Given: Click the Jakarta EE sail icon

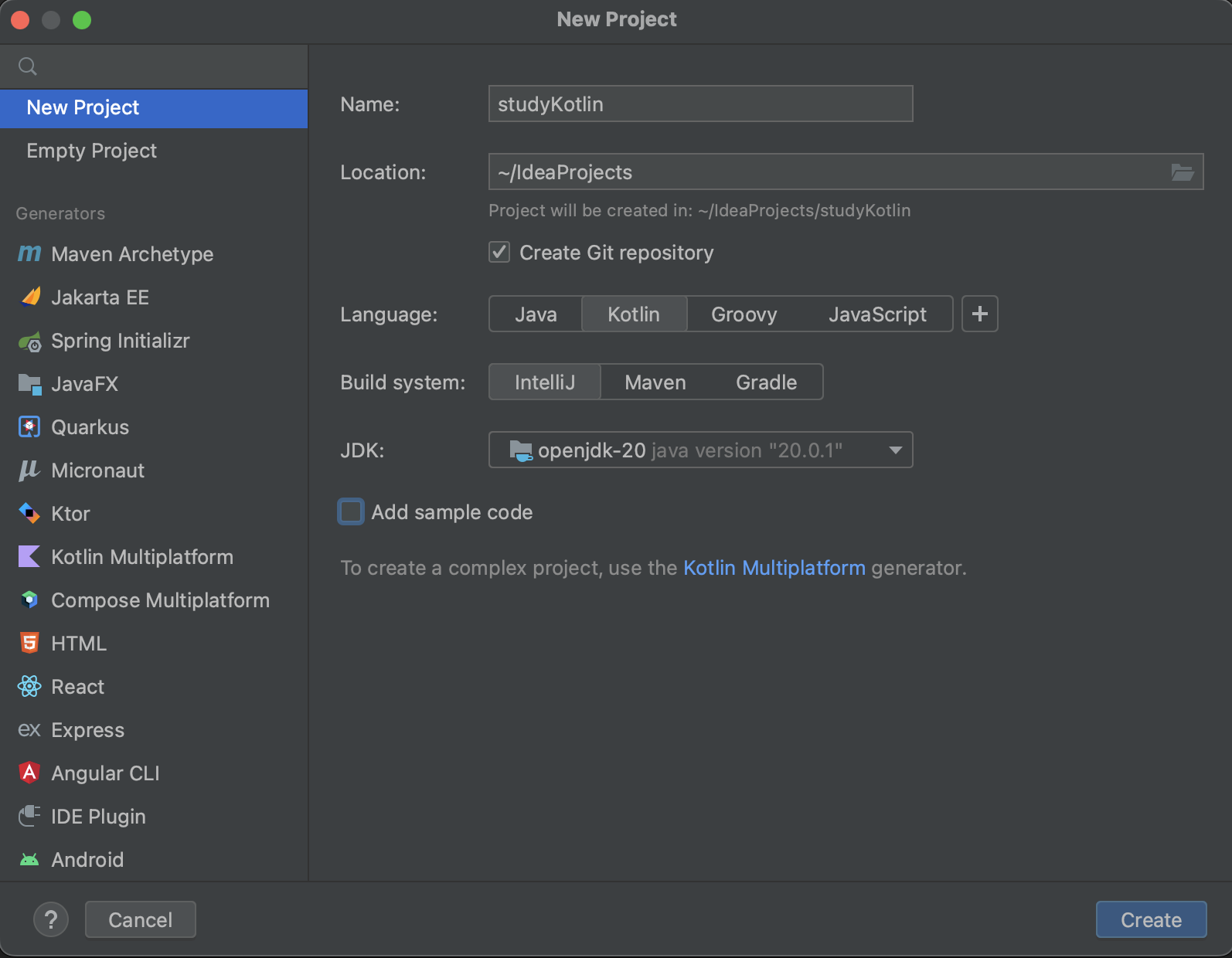Looking at the screenshot, I should coord(30,297).
